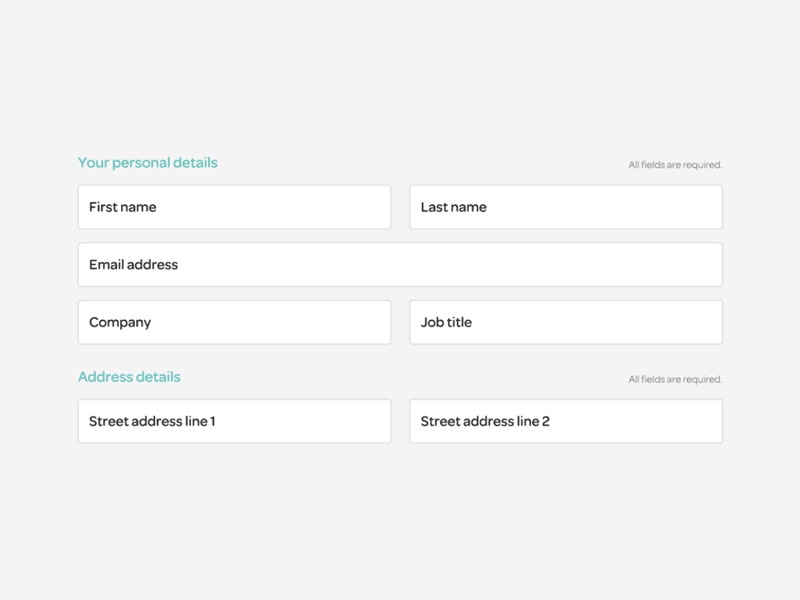Click the upper All fields are required text
Viewport: 800px width, 600px height.
coord(675,164)
